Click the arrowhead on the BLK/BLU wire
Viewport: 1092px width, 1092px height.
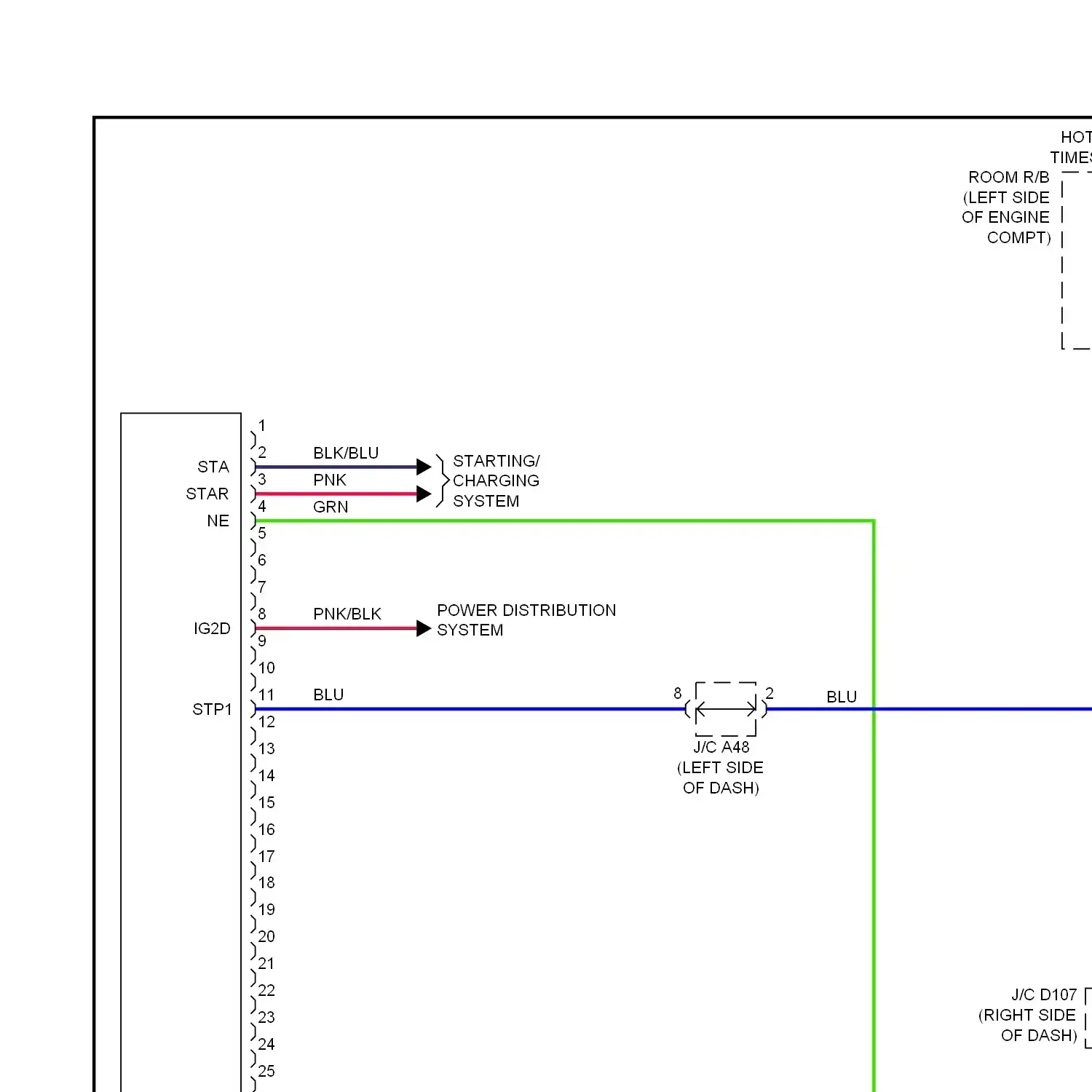[424, 467]
